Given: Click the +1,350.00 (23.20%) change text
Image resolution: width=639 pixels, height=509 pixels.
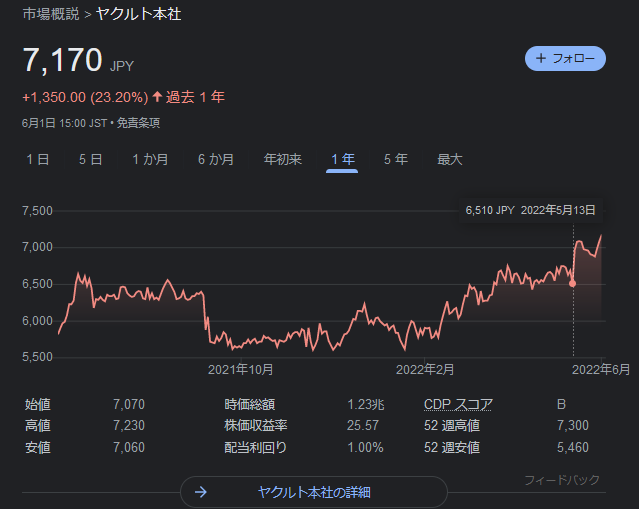Looking at the screenshot, I should tap(85, 97).
